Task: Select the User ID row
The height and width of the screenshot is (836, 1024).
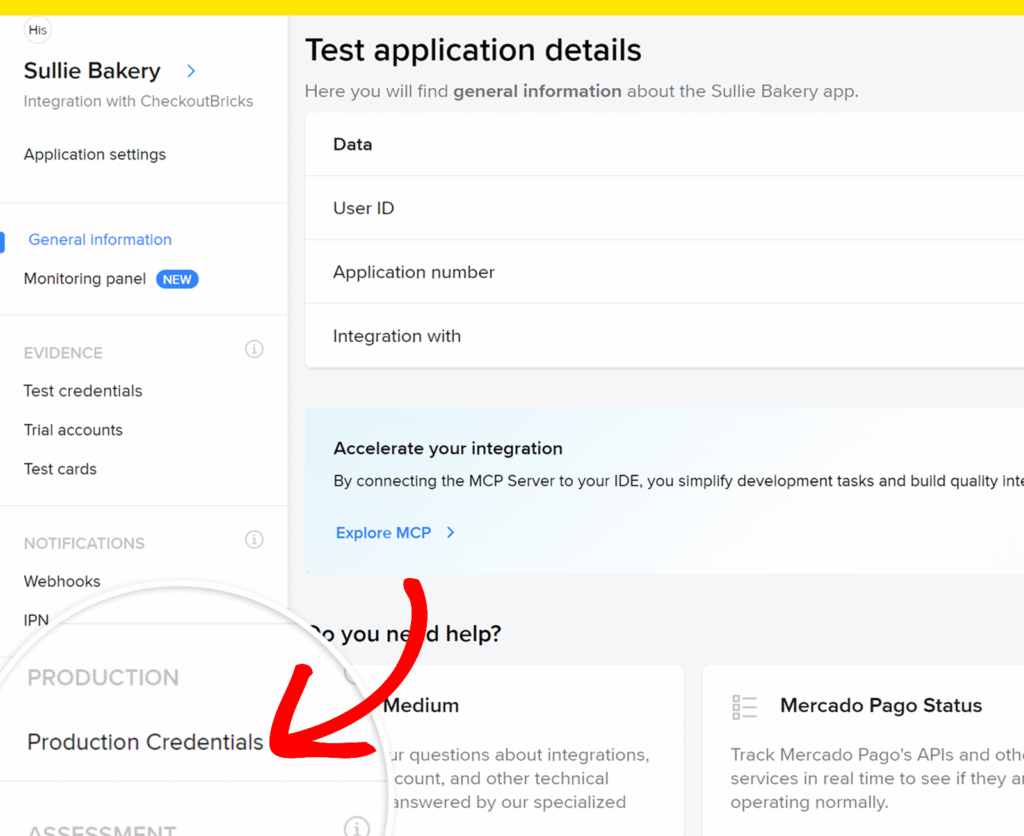Action: pyautogui.click(x=664, y=208)
